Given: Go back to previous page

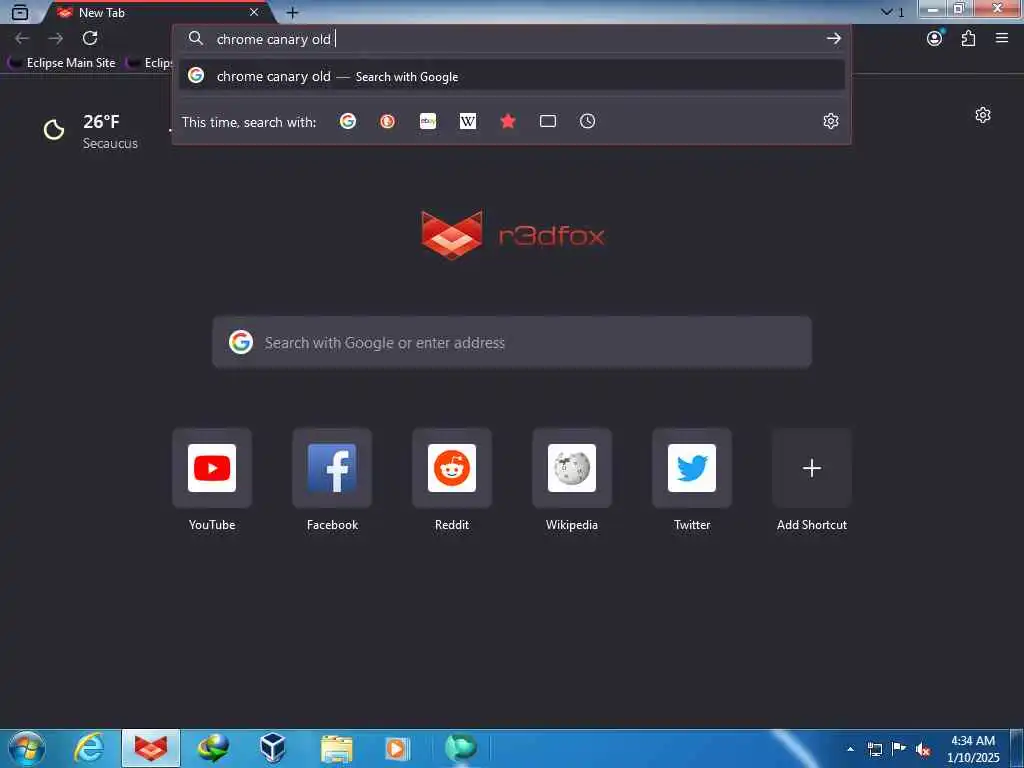Looking at the screenshot, I should coord(22,39).
